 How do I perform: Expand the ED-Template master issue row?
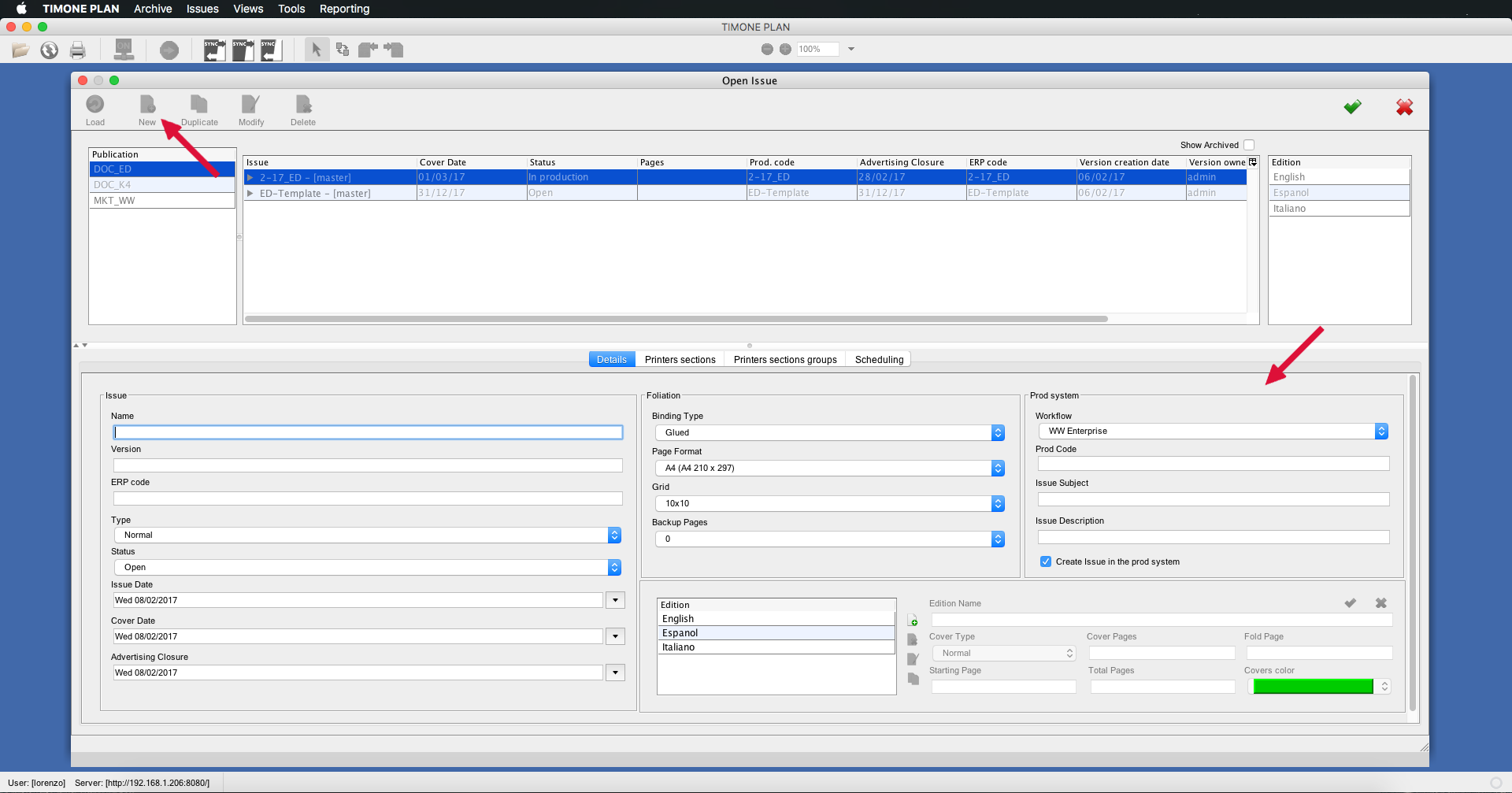point(250,193)
